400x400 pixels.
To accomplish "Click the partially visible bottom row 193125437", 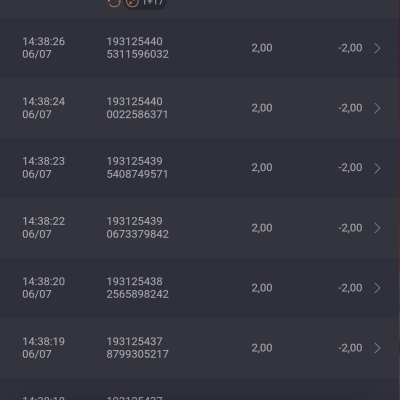I will click(134, 398).
